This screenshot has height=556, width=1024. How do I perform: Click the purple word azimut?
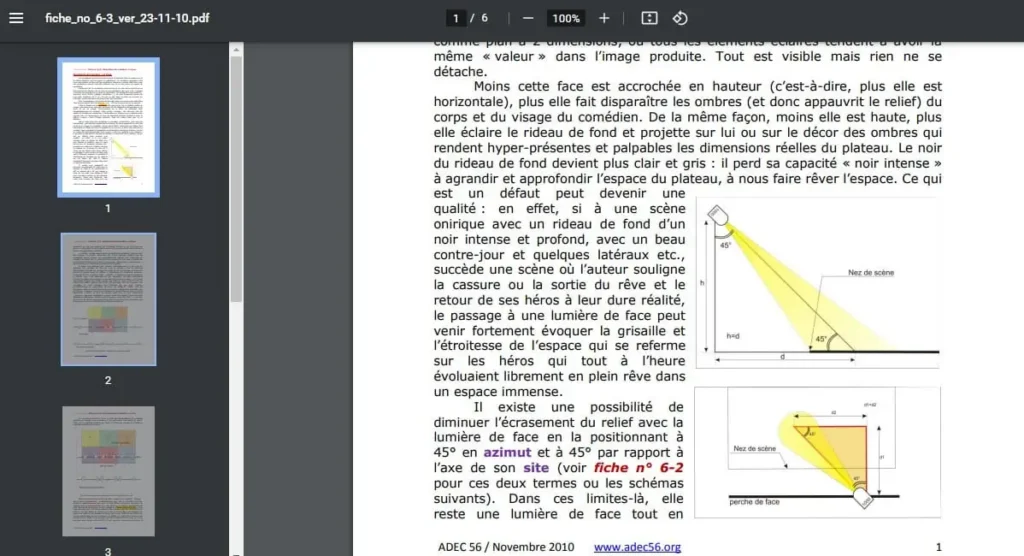tap(507, 452)
